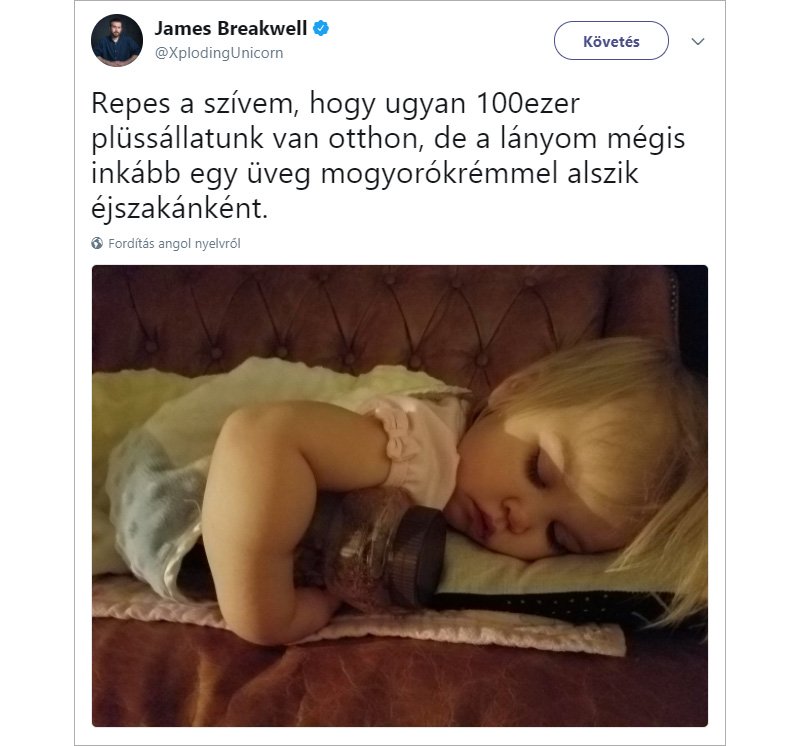The height and width of the screenshot is (746, 800).
Task: Click the last tweet line 'éjszakánként.'
Action: click(180, 208)
